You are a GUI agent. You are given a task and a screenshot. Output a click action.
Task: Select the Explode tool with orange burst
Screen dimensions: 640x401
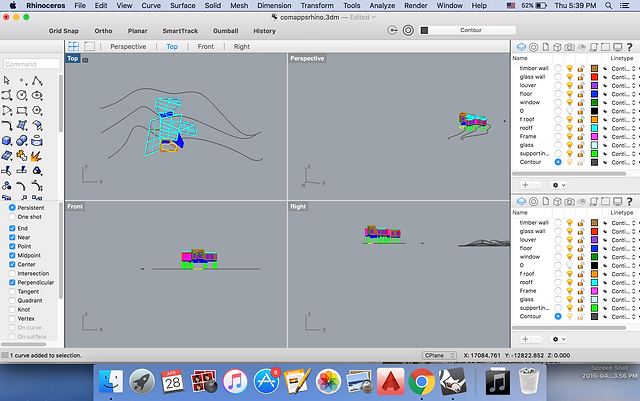(x=36, y=156)
